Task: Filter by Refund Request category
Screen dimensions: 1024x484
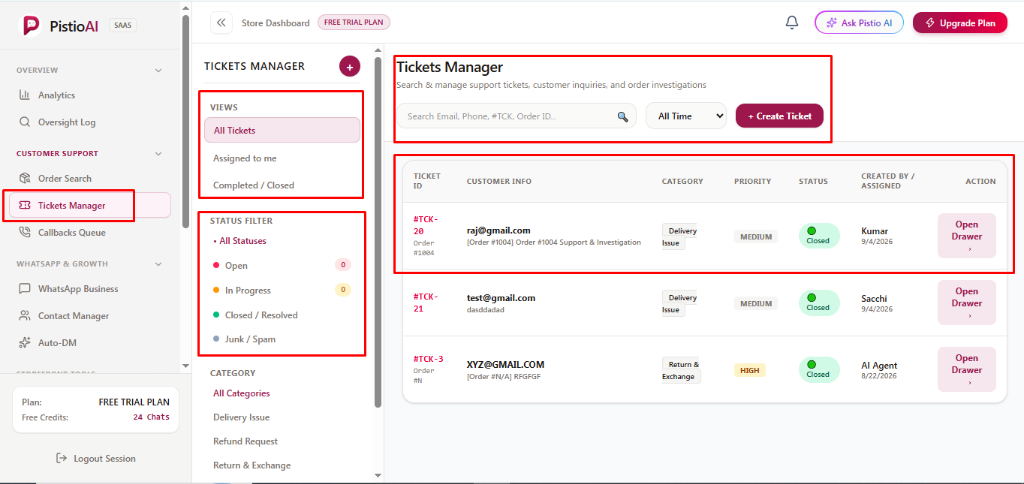Action: 246,442
